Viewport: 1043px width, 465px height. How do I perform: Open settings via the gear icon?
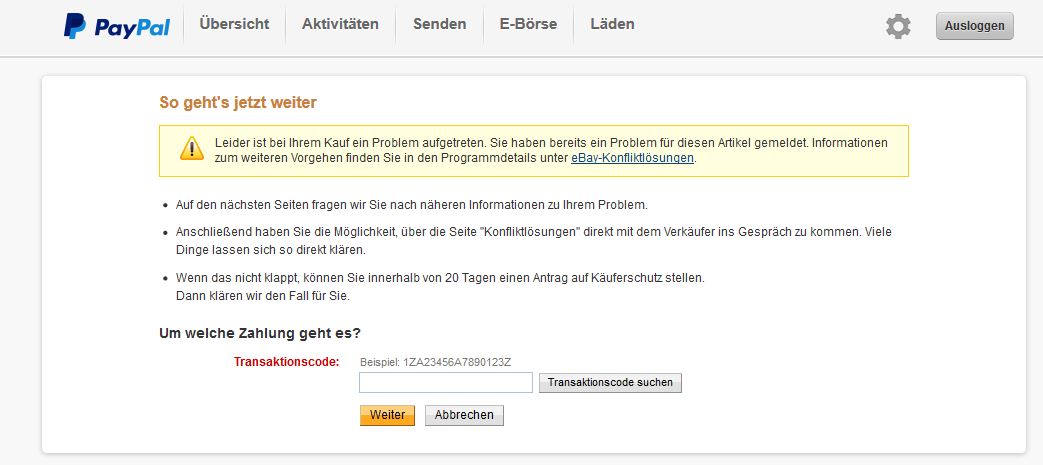coord(898,26)
